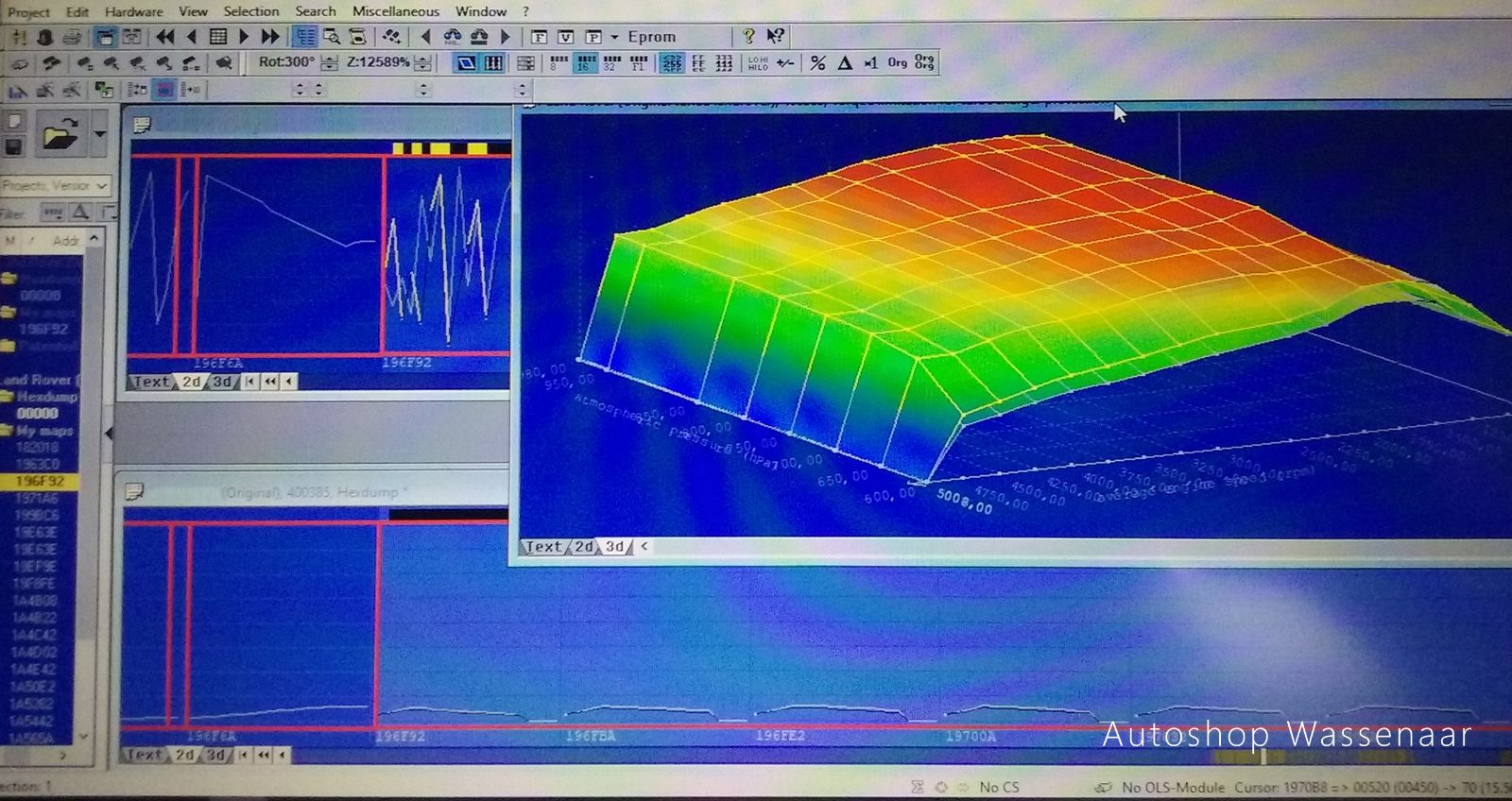
Task: Select the 1971A6 entry in the map list
Action: coord(36,498)
